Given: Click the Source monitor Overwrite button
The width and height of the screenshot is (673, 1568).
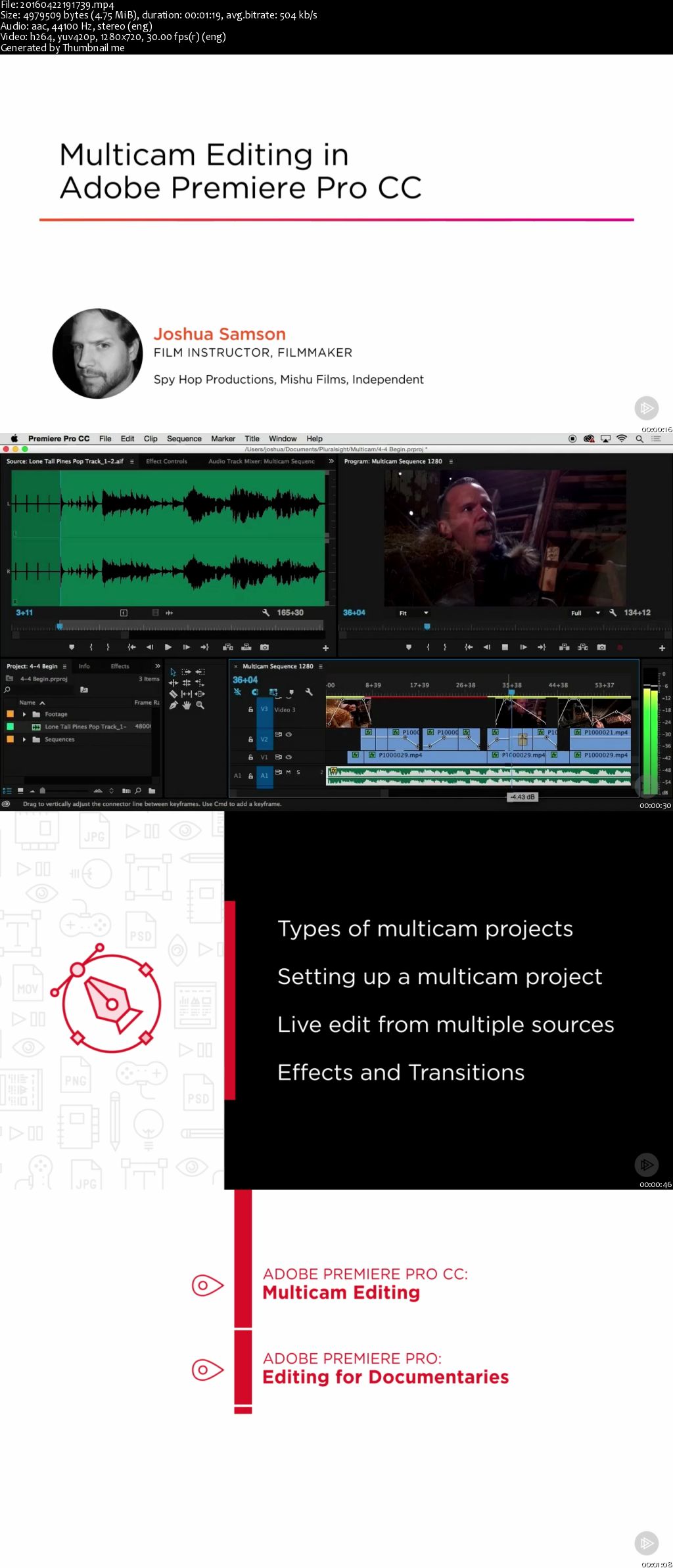Looking at the screenshot, I should tap(246, 647).
